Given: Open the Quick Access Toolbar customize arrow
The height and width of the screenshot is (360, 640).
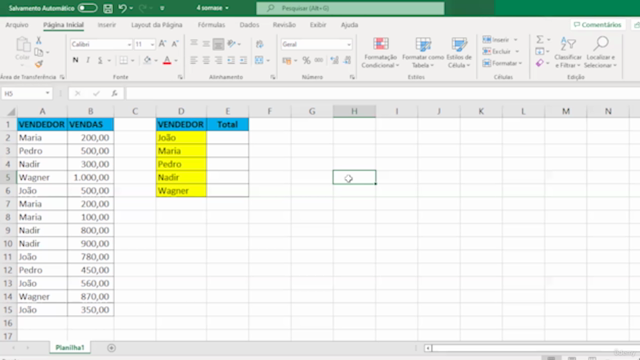Looking at the screenshot, I should [162, 8].
